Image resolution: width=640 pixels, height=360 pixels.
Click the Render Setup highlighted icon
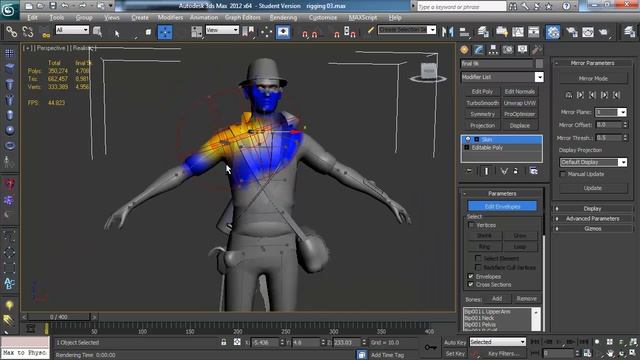[553, 32]
